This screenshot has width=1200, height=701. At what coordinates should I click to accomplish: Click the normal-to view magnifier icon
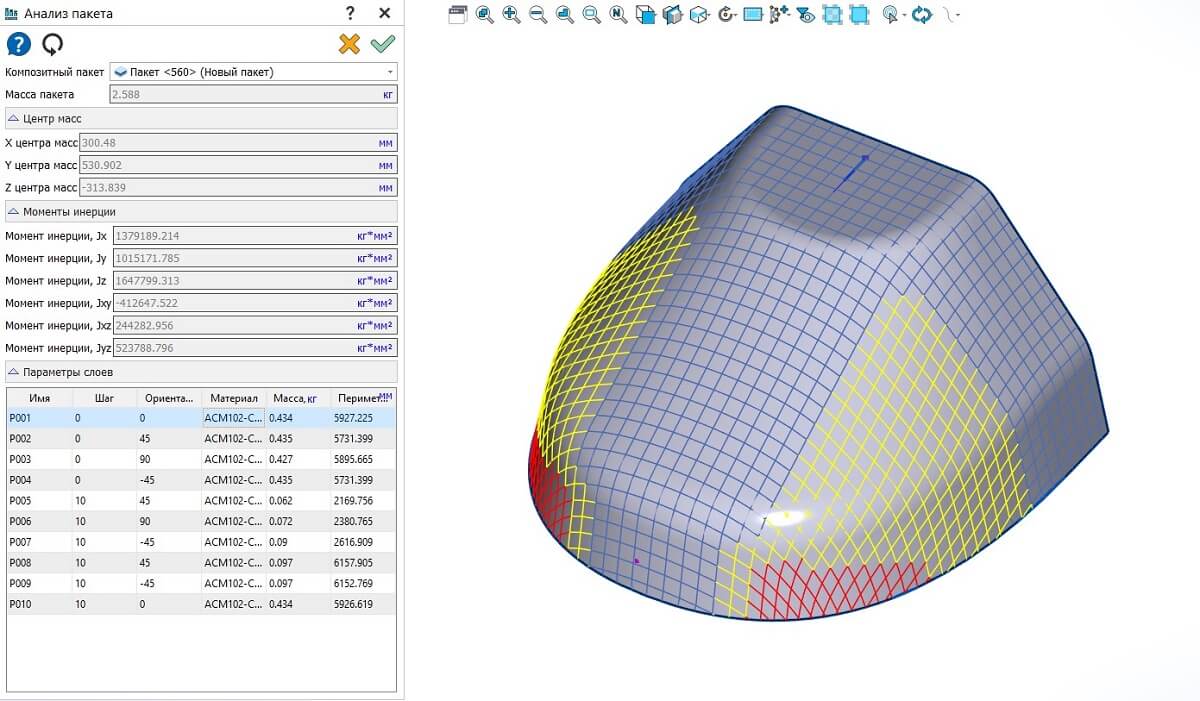(x=618, y=14)
